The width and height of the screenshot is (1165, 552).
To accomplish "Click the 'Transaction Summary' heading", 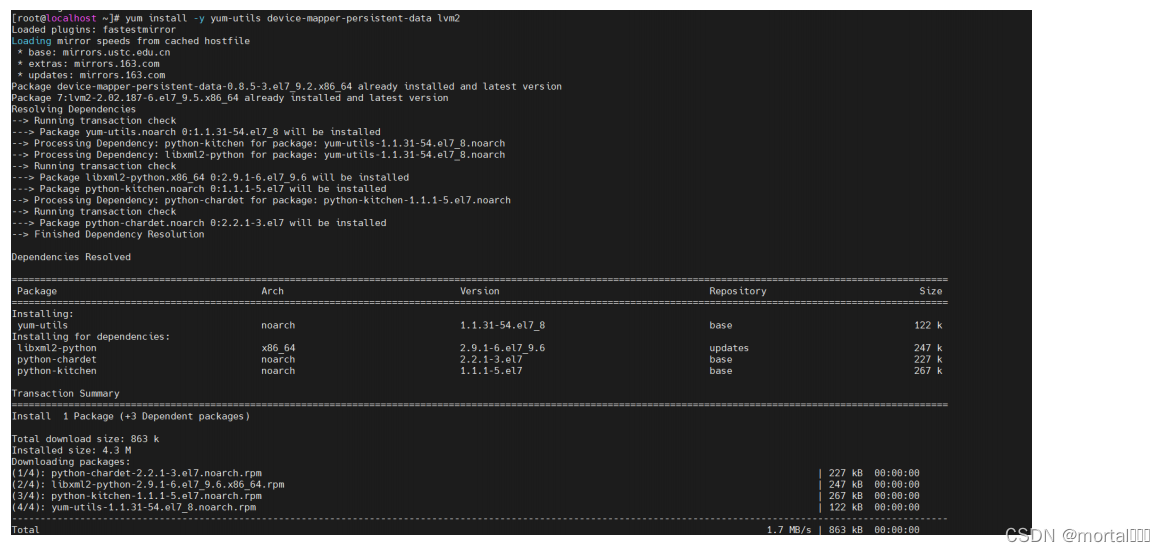I will tap(65, 393).
